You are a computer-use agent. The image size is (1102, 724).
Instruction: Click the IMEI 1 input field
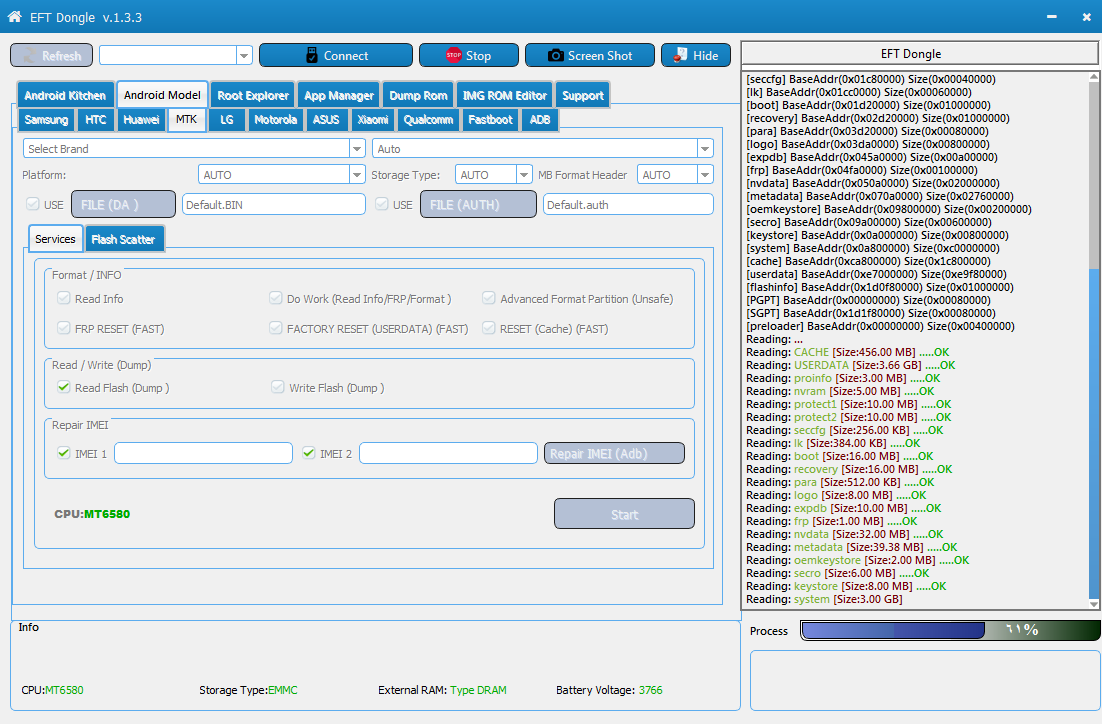(204, 453)
